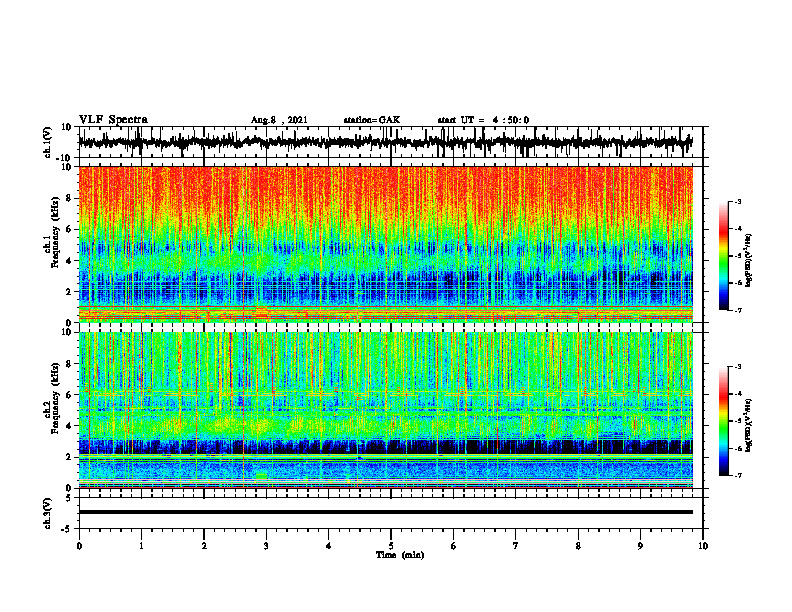Click the "ch.3(V)" axis label

48,513
